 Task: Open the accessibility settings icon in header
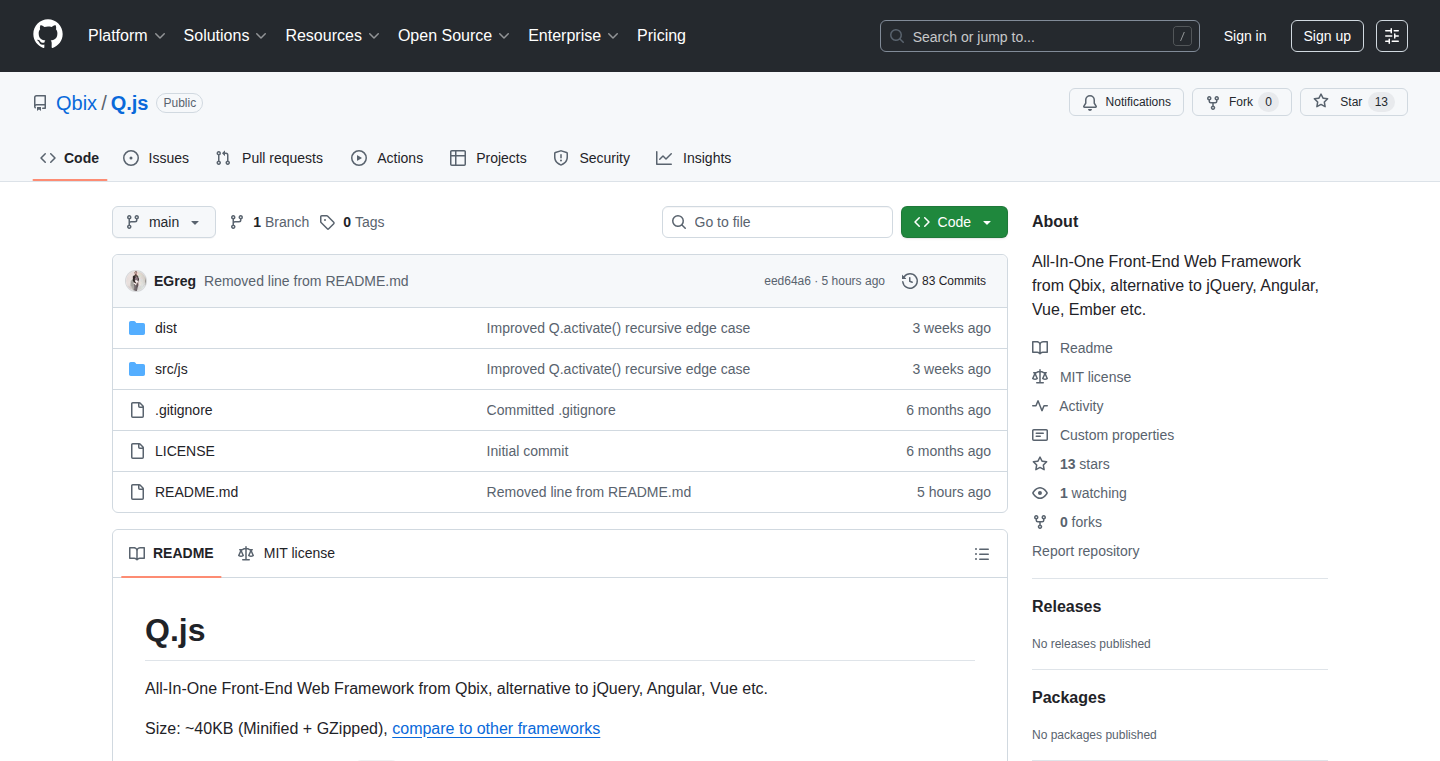pos(1391,36)
